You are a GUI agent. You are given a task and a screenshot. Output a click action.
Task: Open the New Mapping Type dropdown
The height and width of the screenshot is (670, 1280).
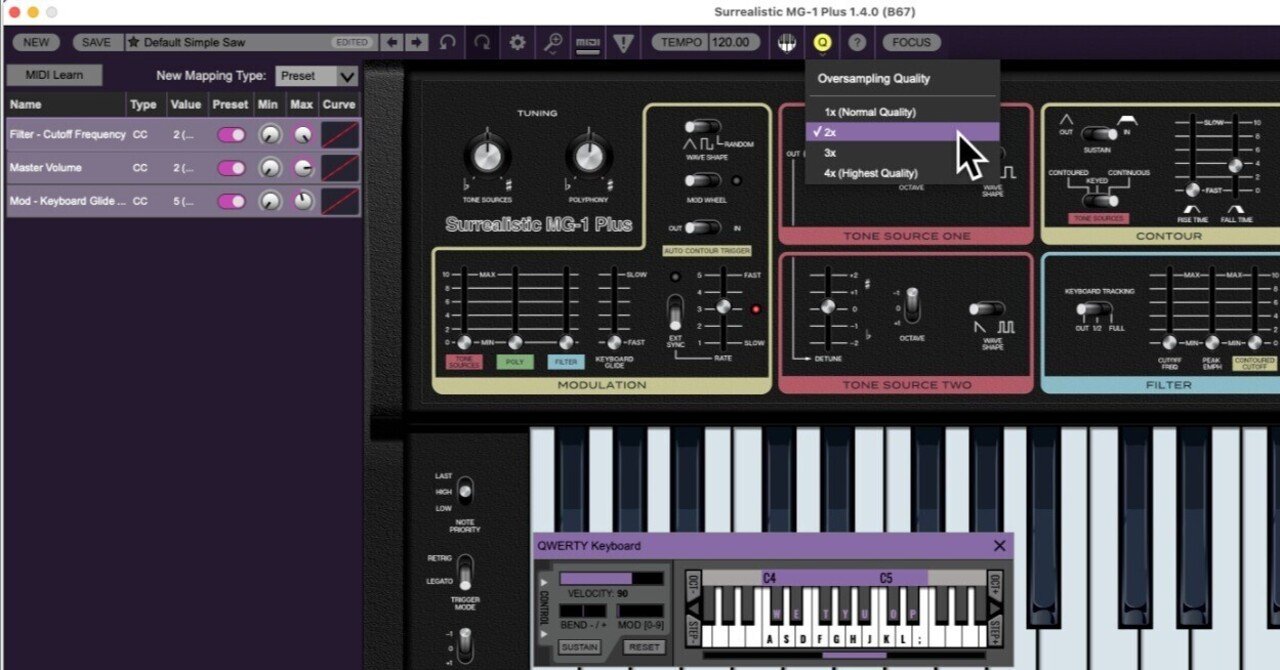pos(317,75)
